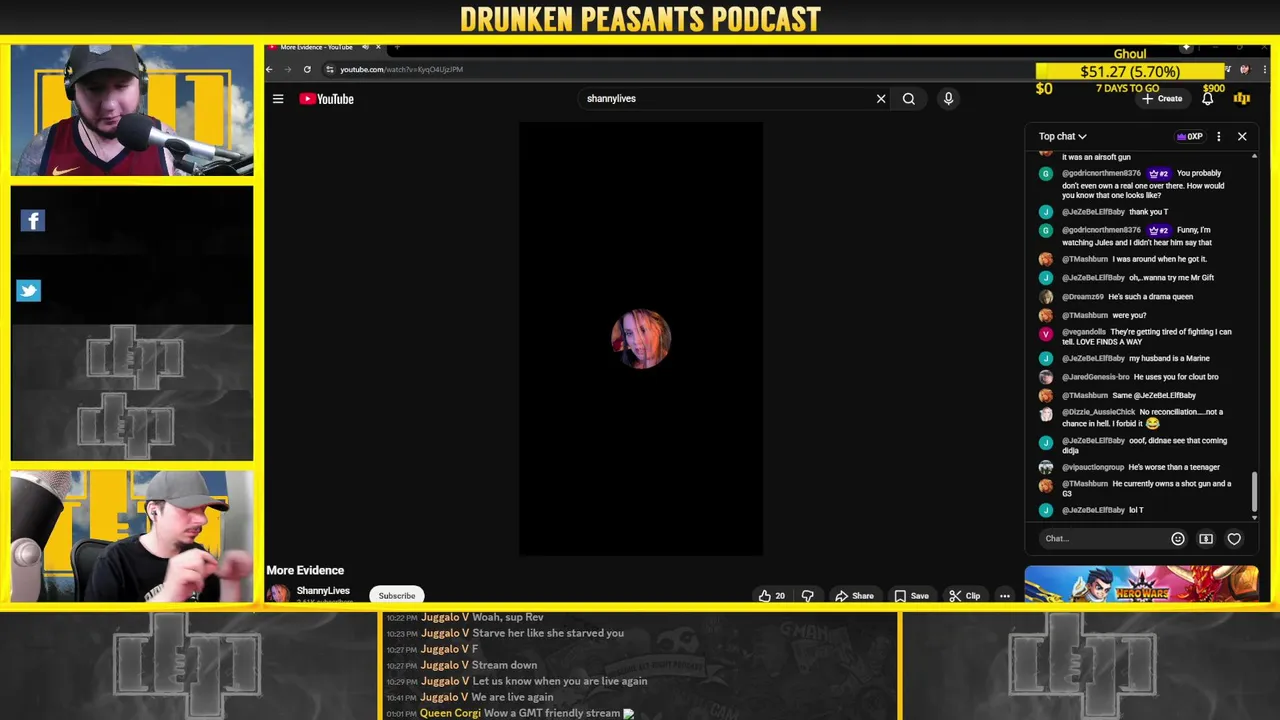Click 'He's such a drama queen' message
1280x720 pixels.
tap(1150, 297)
